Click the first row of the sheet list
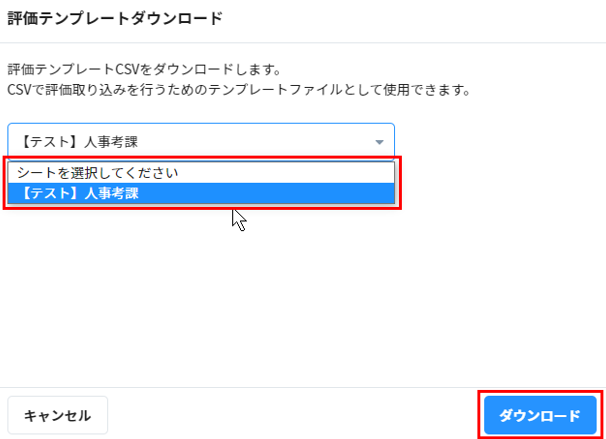The image size is (606, 439). point(200,173)
